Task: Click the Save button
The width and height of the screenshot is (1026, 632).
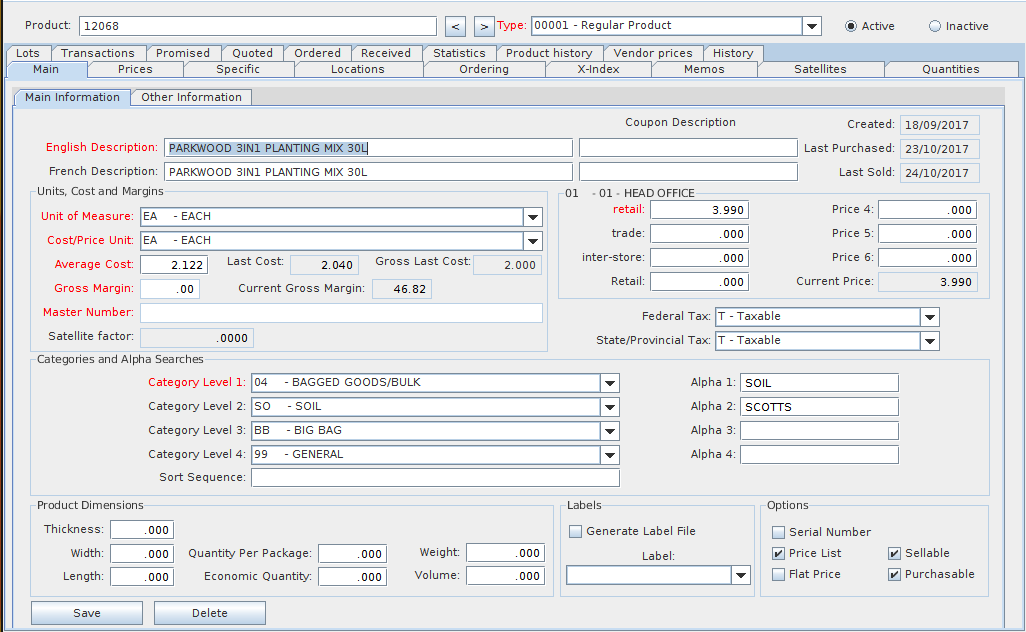Action: coord(87,613)
